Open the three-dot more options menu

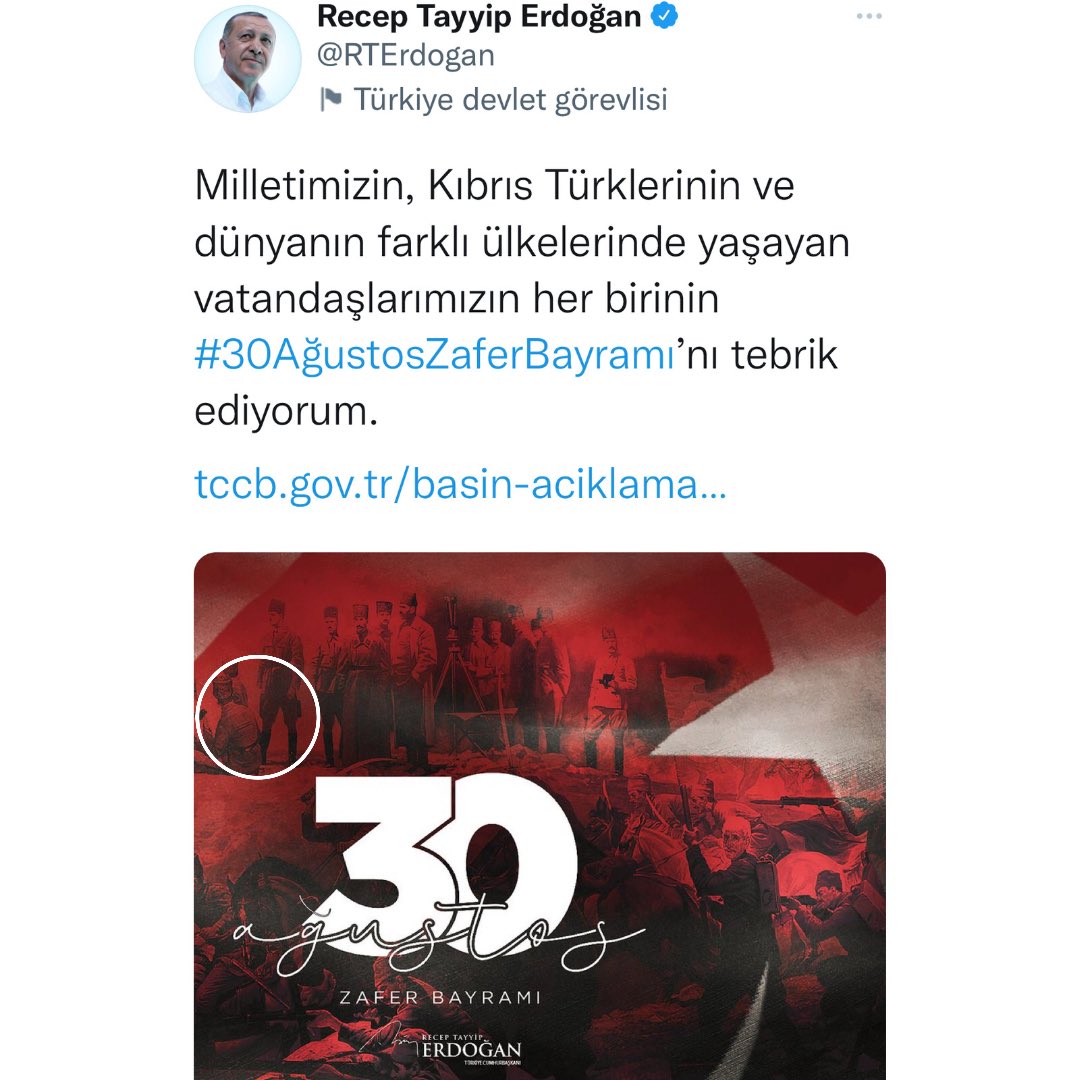(x=869, y=17)
